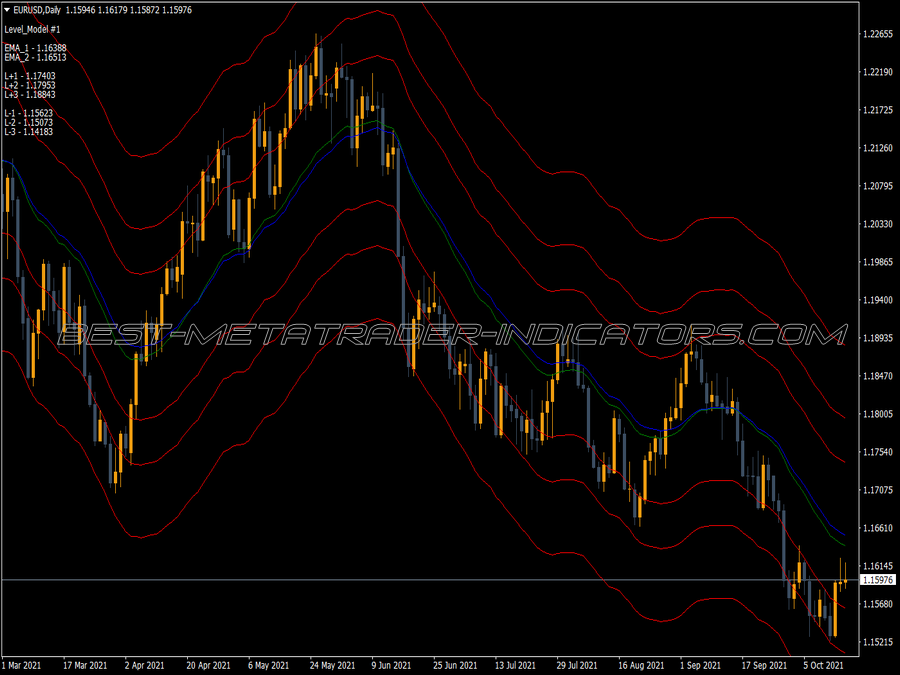900x675 pixels.
Task: Click price scale value 1.22655
Action: coord(878,34)
